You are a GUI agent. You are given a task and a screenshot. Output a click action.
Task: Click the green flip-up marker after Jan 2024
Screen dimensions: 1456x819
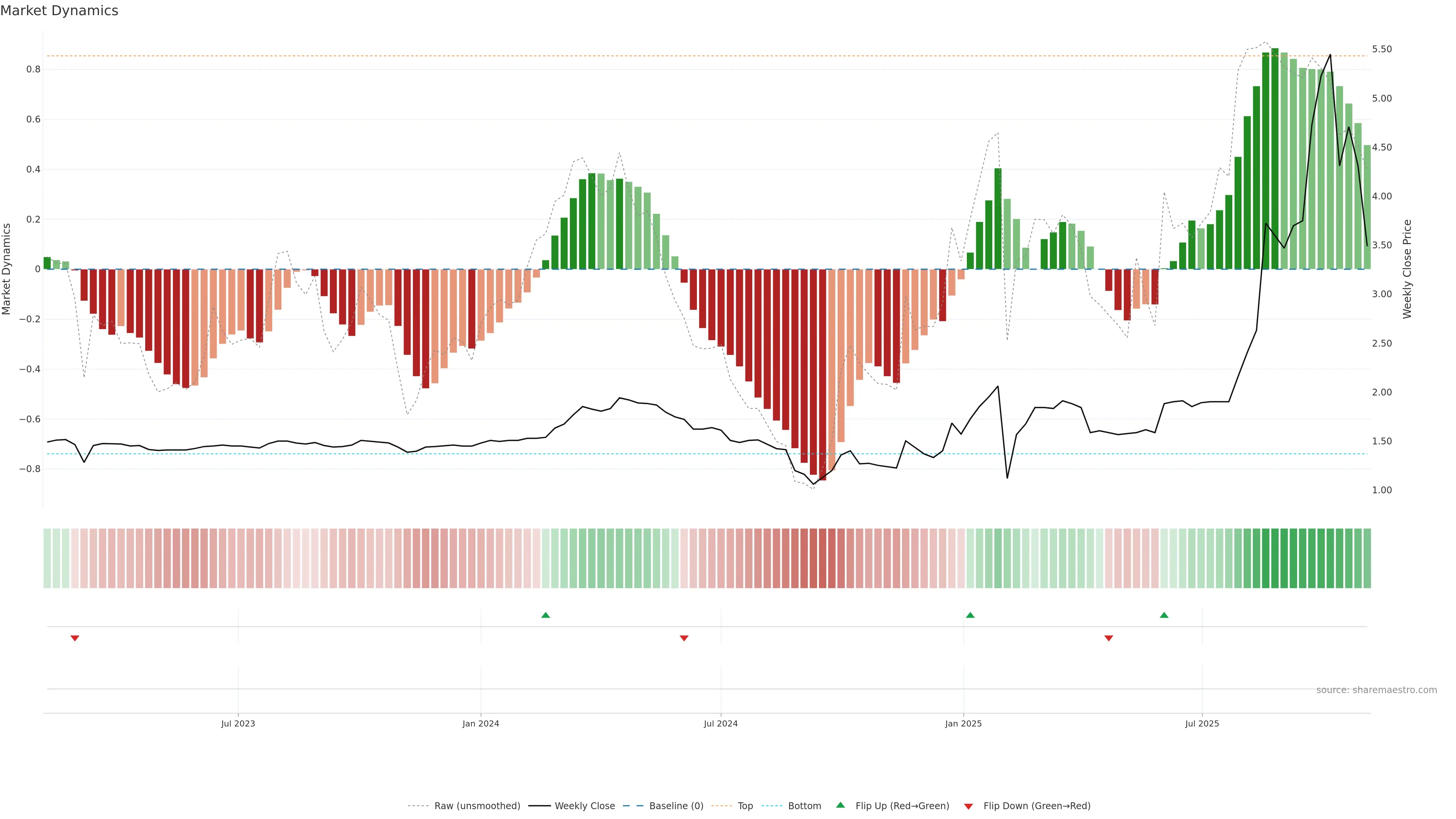tap(546, 615)
